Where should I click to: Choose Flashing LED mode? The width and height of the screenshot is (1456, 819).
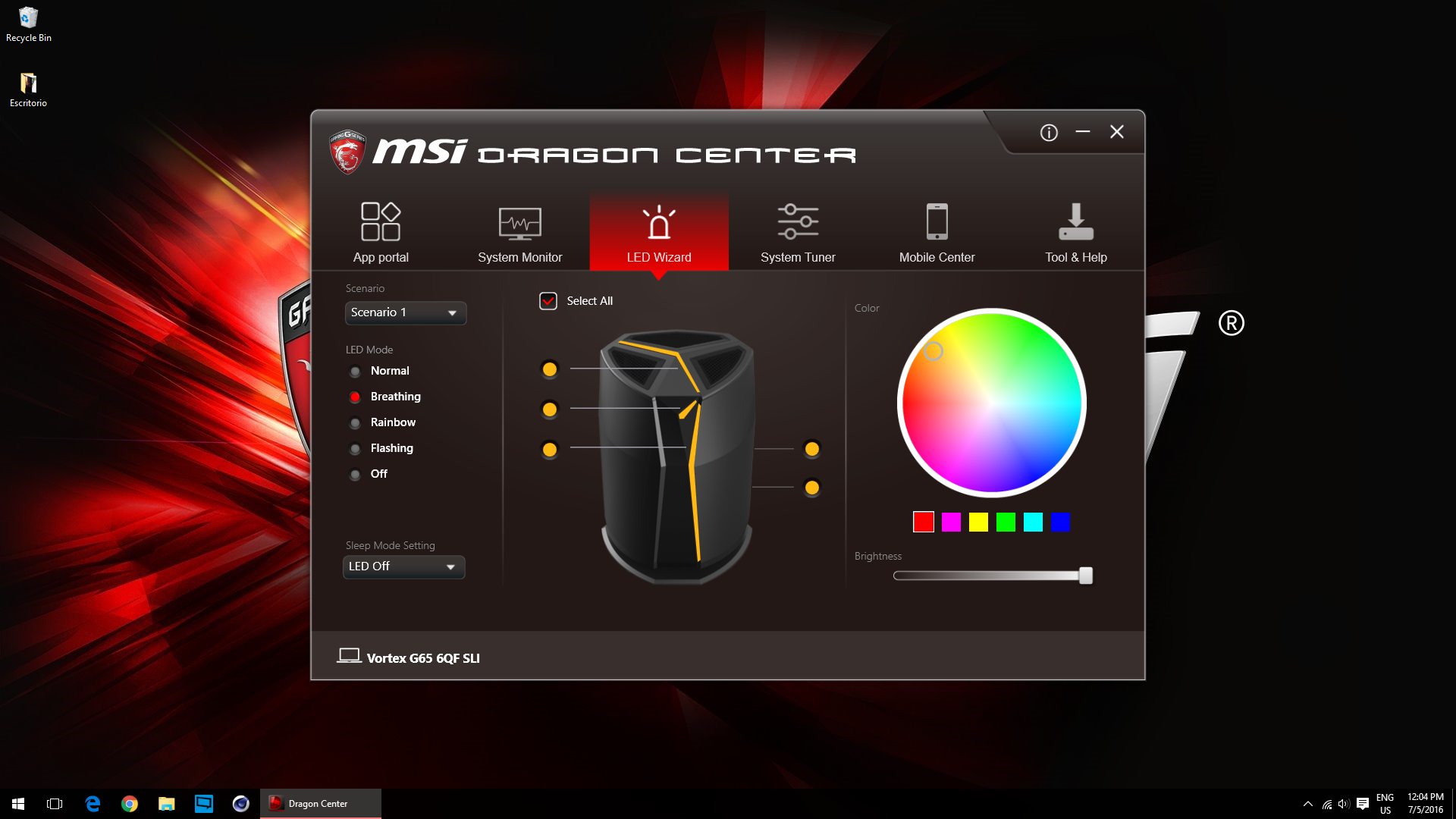(x=382, y=448)
